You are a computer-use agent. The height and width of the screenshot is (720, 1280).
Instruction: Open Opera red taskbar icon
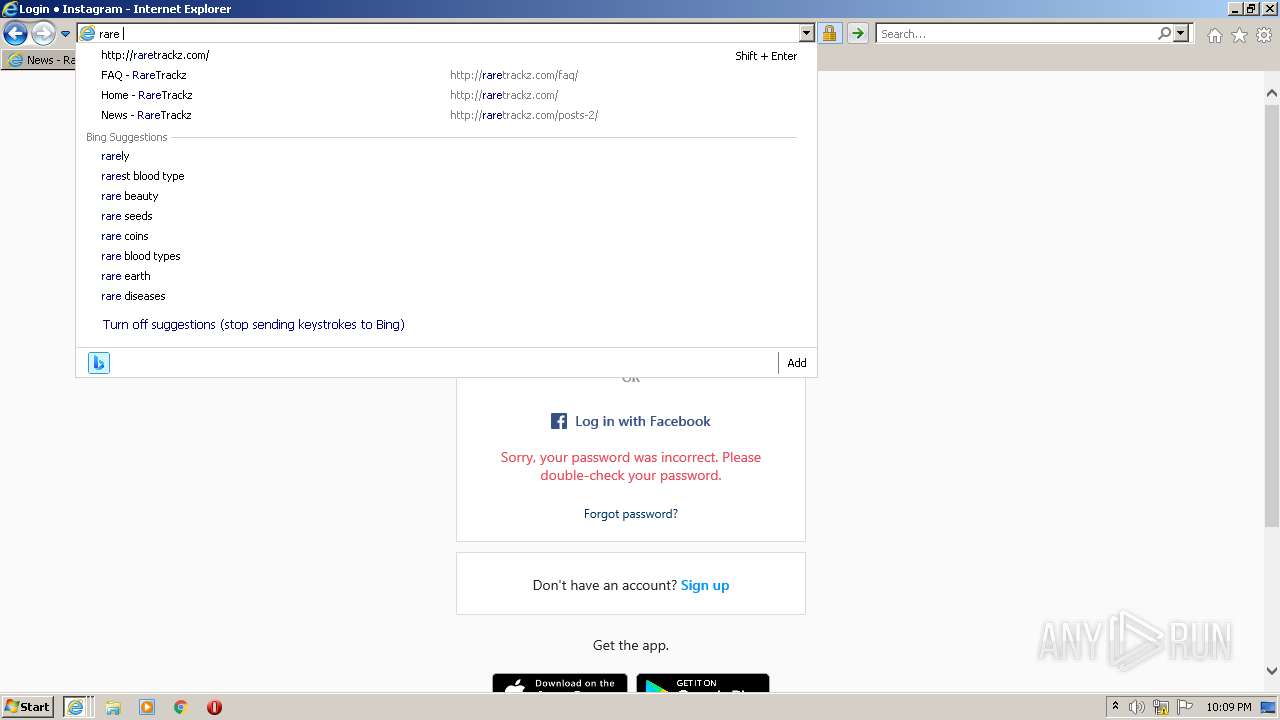[x=214, y=707]
